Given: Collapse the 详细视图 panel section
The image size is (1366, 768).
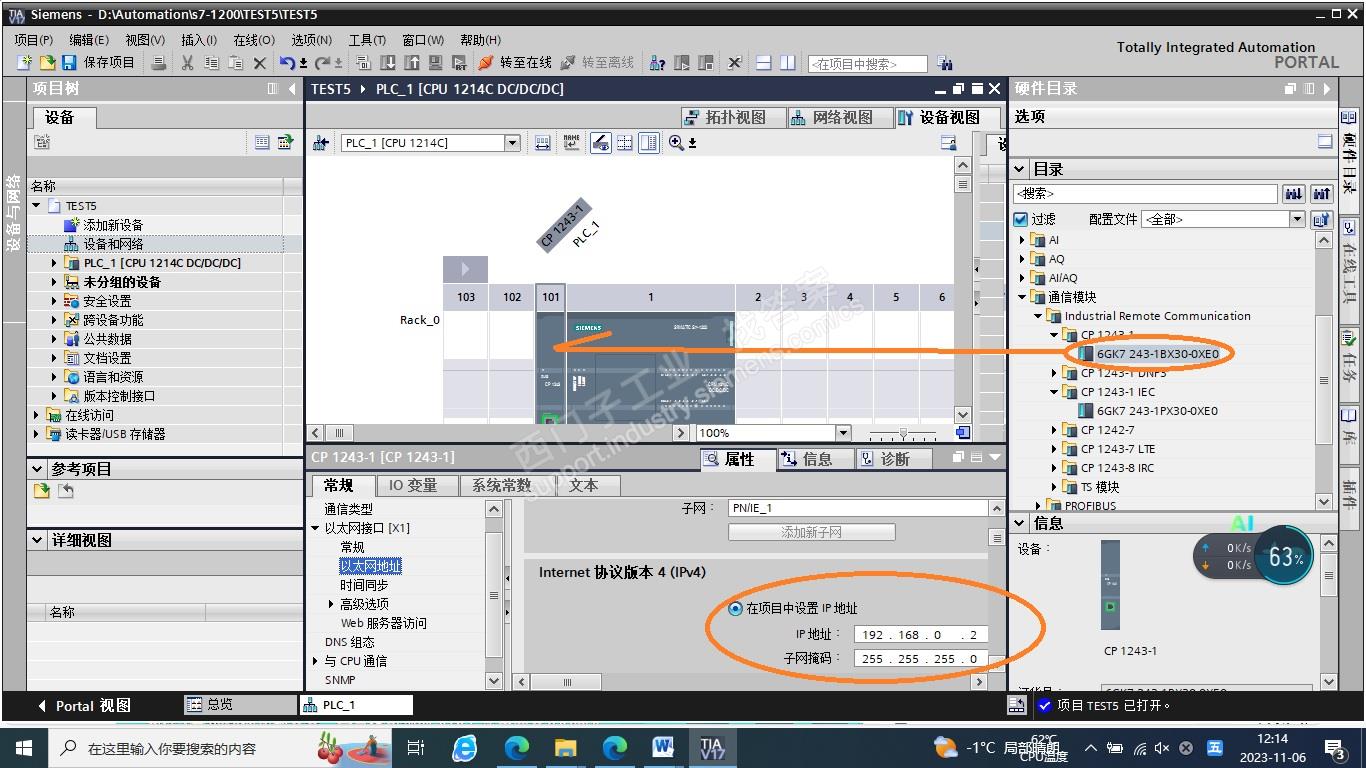Looking at the screenshot, I should point(38,540).
